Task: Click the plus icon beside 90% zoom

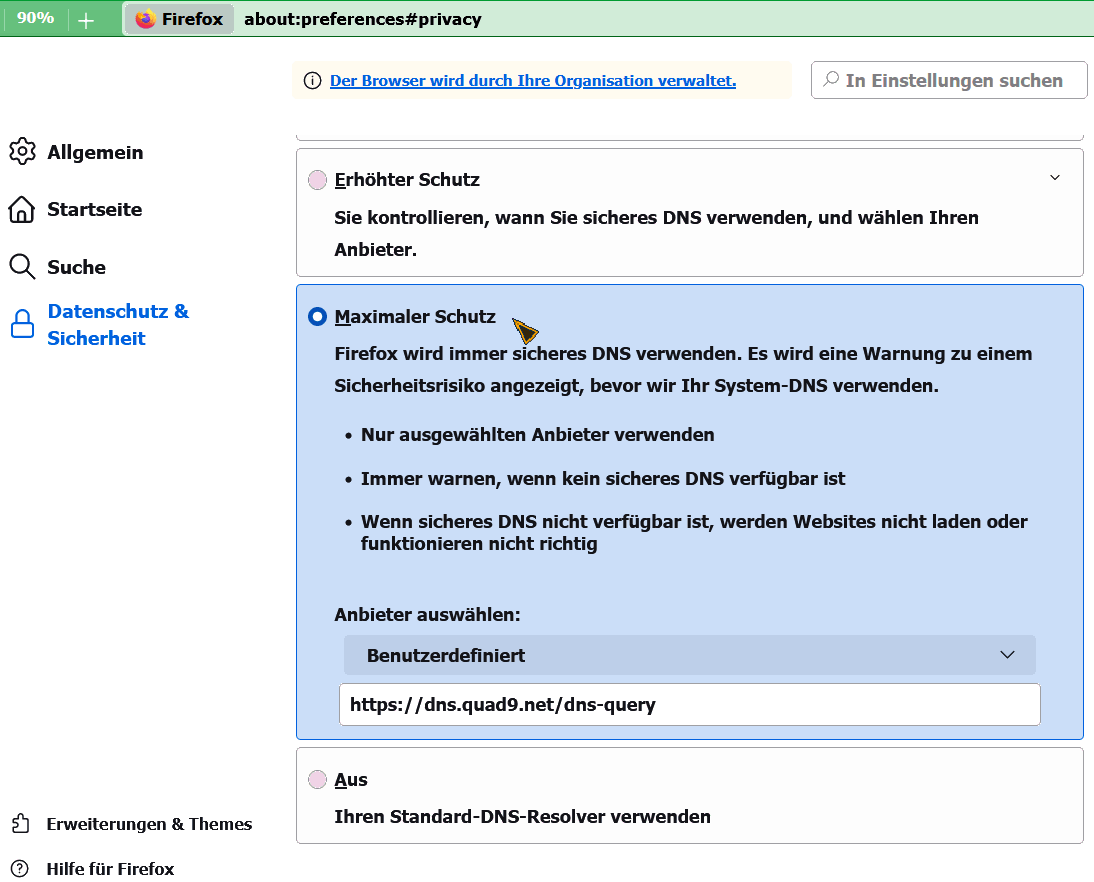Action: [x=86, y=20]
